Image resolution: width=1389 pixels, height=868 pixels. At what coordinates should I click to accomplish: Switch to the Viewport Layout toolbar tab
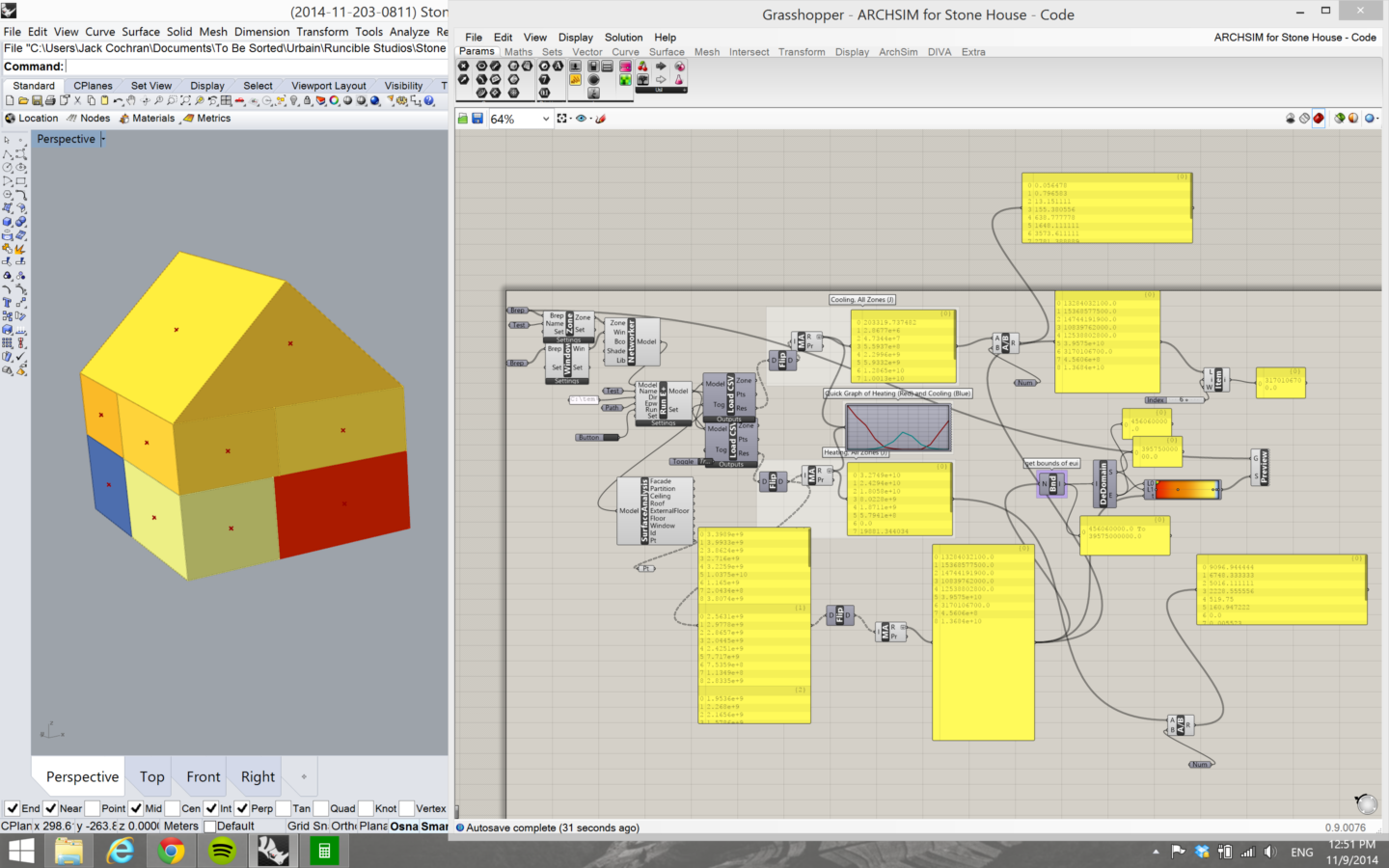click(x=329, y=86)
